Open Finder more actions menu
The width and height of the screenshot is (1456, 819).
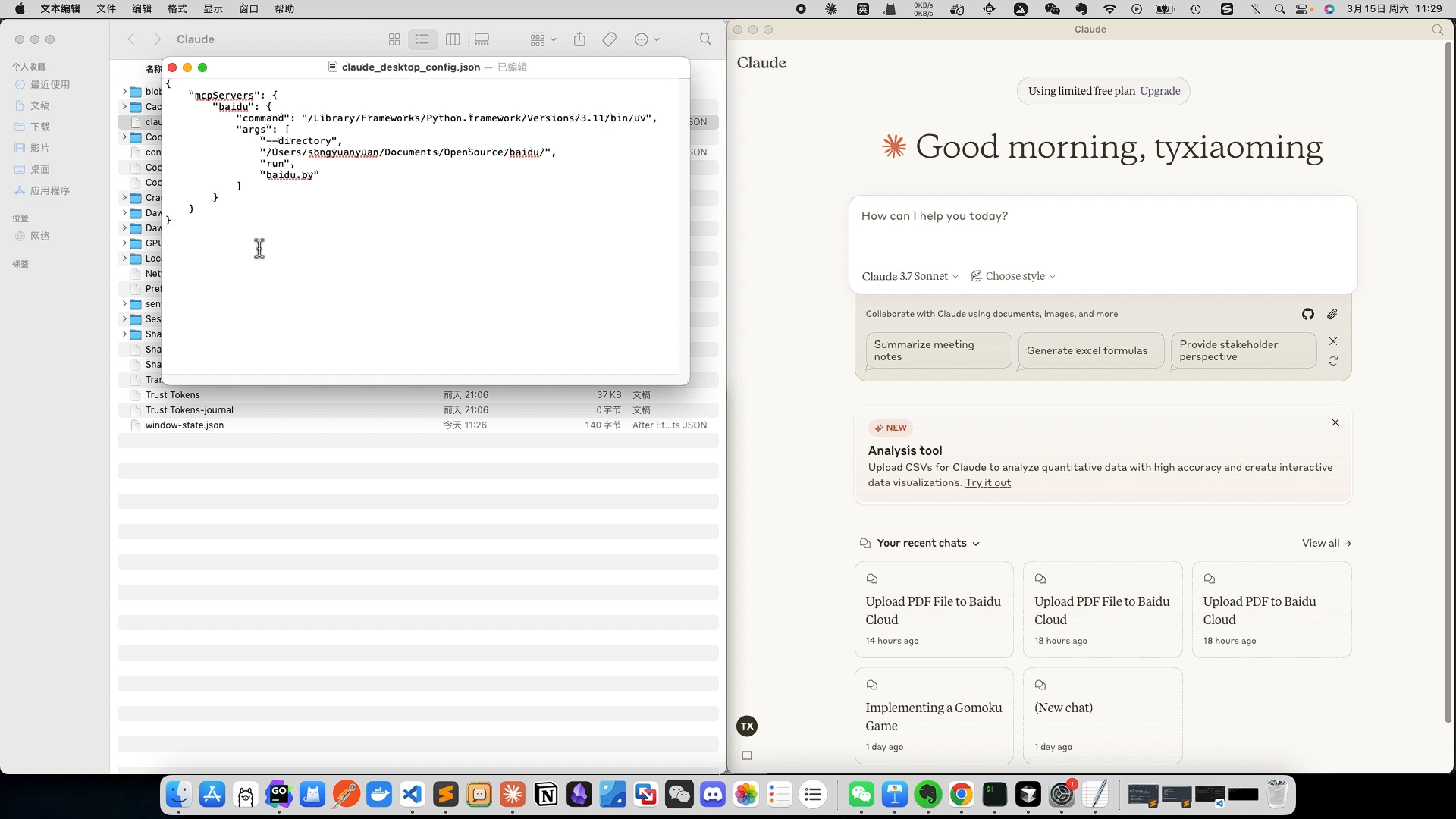647,39
